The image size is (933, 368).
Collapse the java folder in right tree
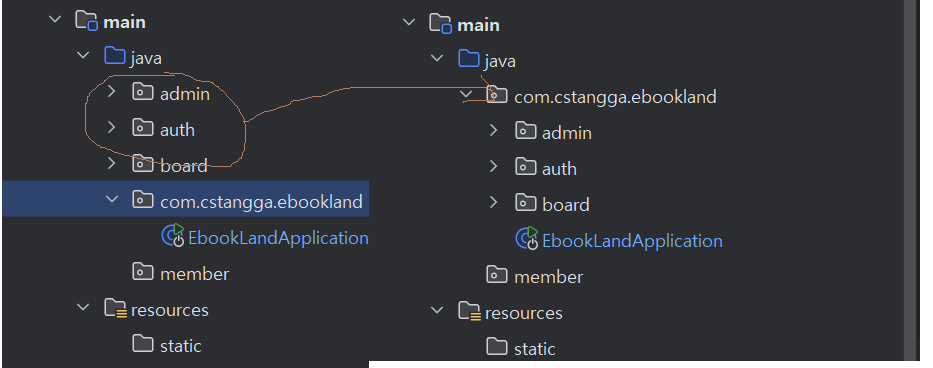coord(437,58)
